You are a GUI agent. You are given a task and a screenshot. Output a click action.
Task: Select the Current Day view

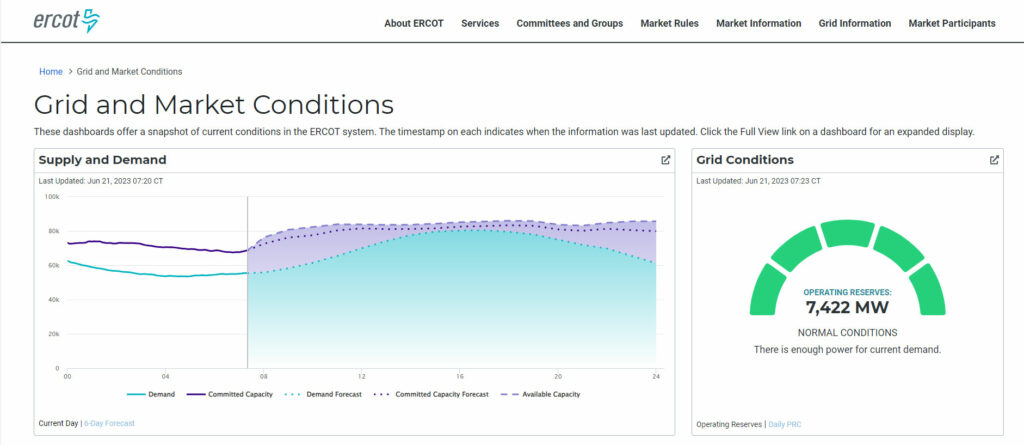coord(58,423)
